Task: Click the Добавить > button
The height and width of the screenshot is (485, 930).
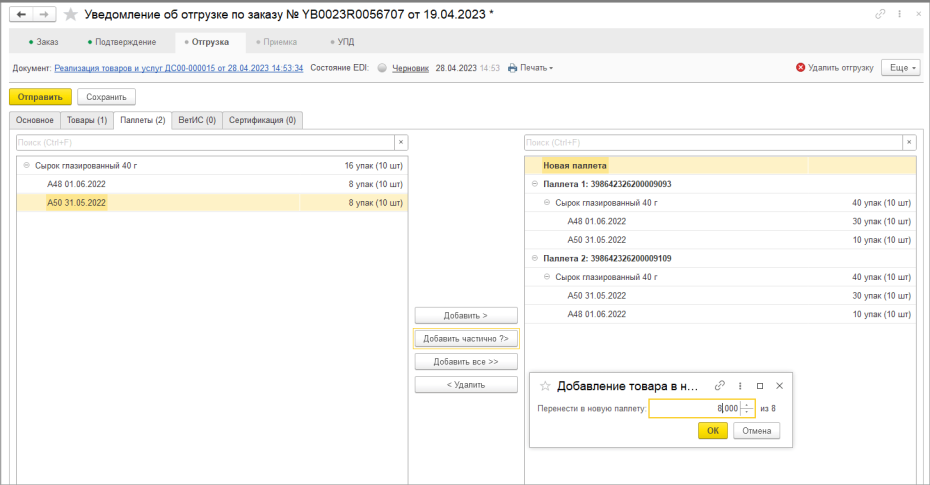Action: coord(466,315)
